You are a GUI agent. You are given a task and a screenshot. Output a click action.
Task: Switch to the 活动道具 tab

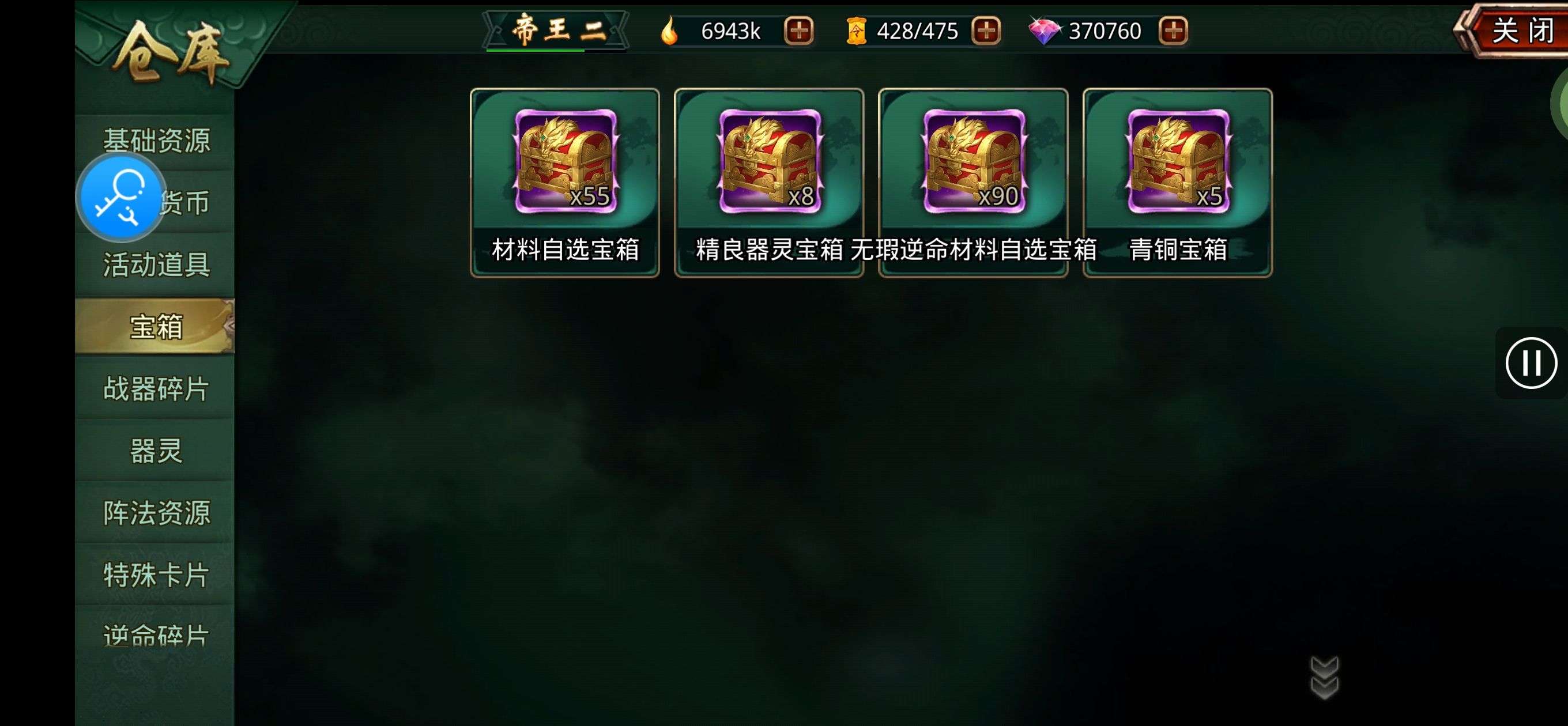coord(155,264)
